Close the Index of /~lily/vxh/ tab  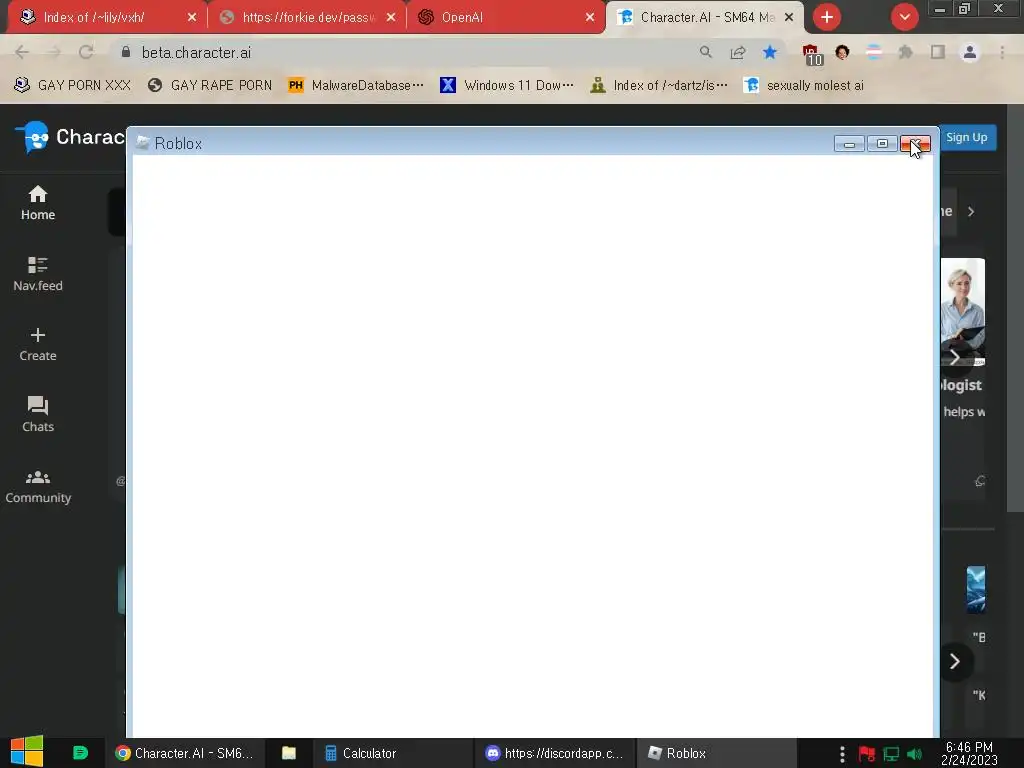pos(191,18)
